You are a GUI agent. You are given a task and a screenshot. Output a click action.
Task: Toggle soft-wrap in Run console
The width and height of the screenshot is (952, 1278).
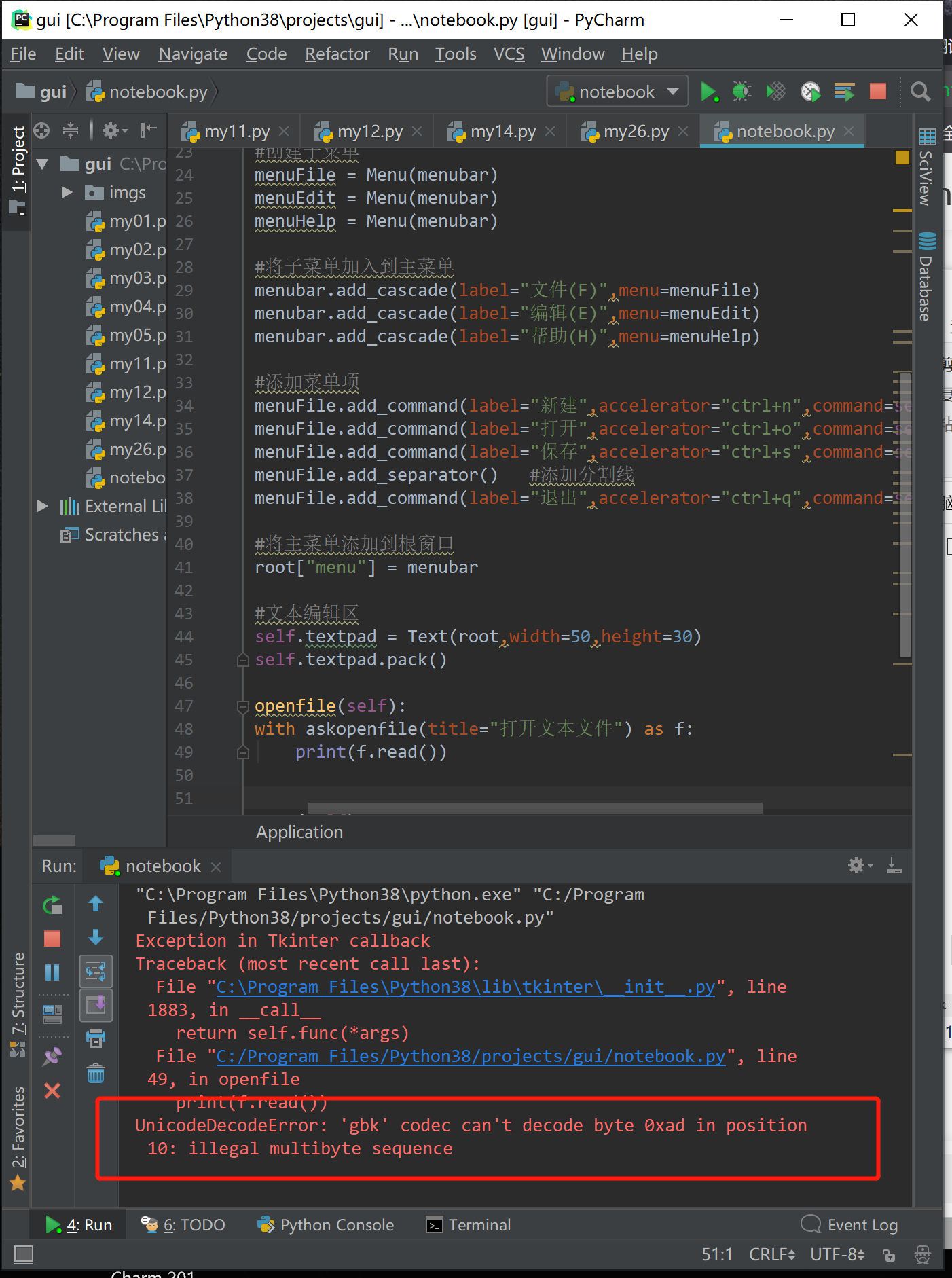coord(96,972)
